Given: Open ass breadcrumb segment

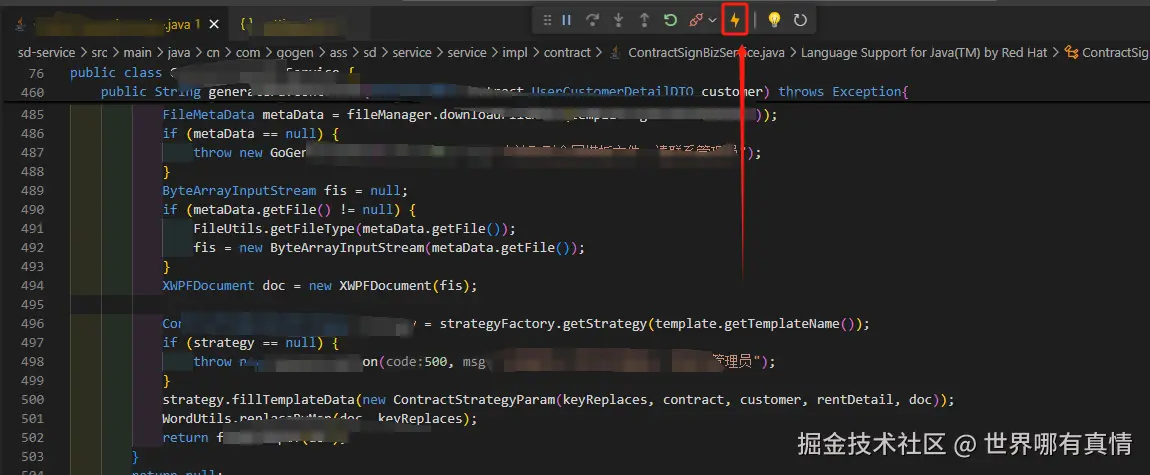Looking at the screenshot, I should [340, 52].
